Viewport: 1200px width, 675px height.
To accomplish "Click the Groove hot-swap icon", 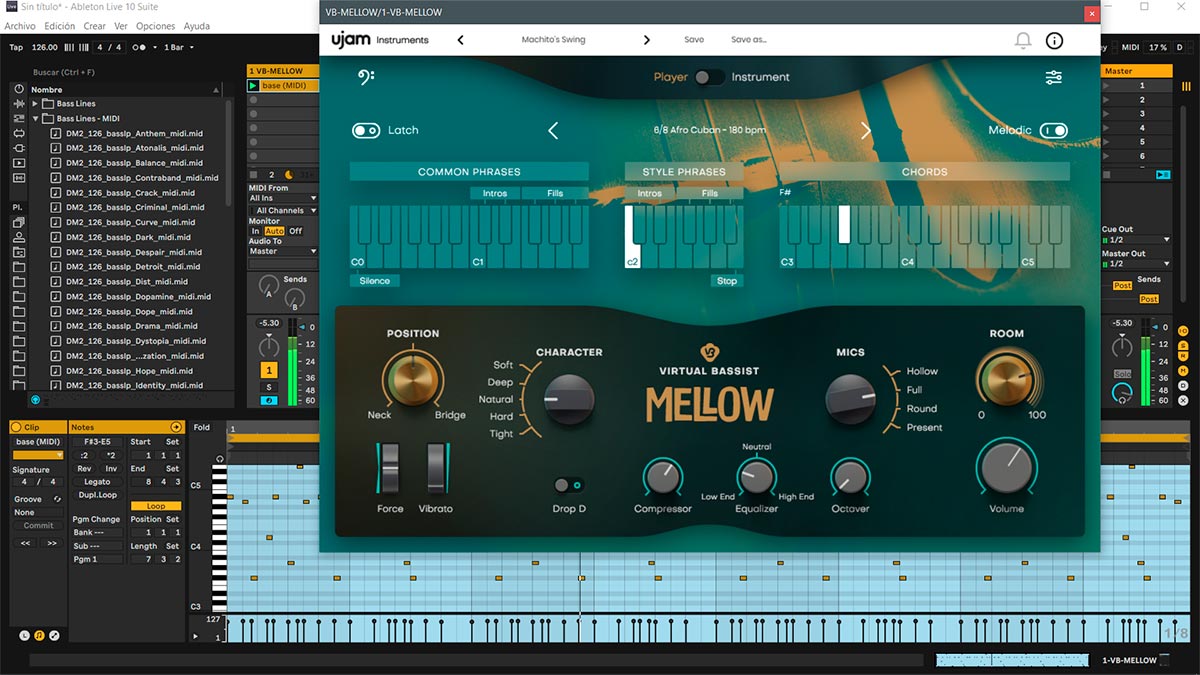I will (x=56, y=499).
